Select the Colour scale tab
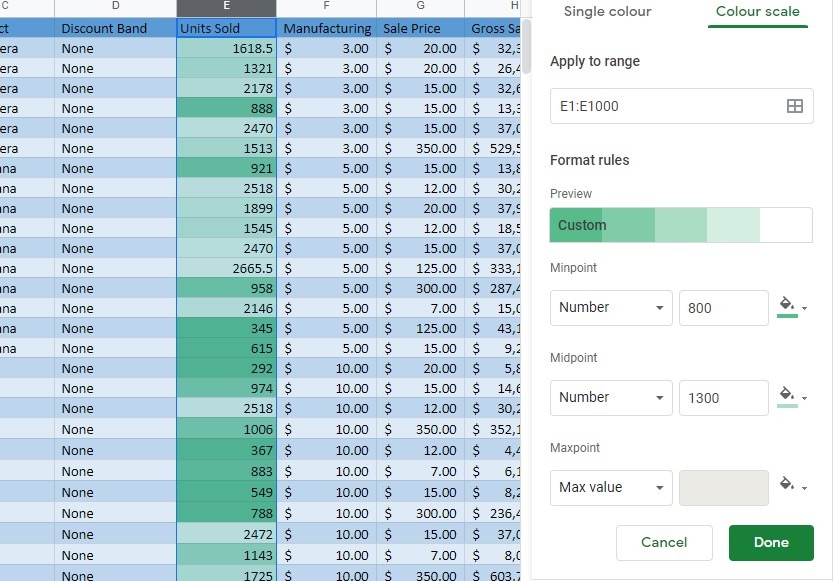The width and height of the screenshot is (835, 581). click(x=756, y=12)
